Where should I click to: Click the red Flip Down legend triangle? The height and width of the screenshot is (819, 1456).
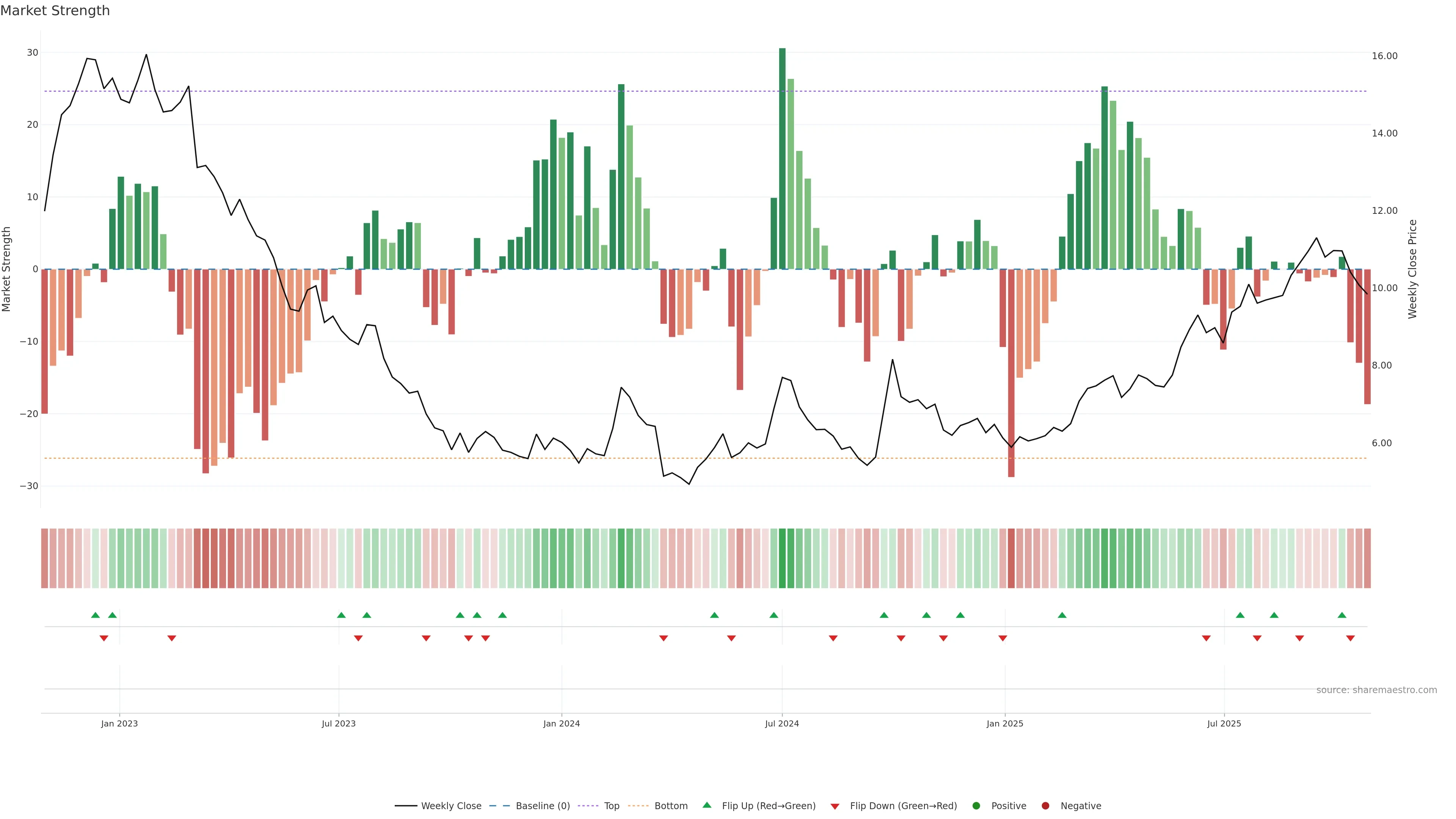[x=835, y=806]
